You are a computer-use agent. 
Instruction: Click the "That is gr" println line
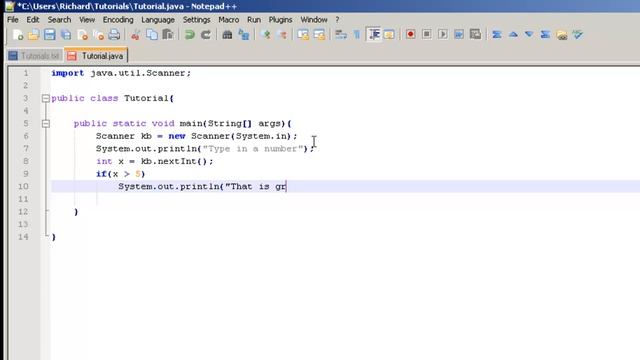pos(202,187)
